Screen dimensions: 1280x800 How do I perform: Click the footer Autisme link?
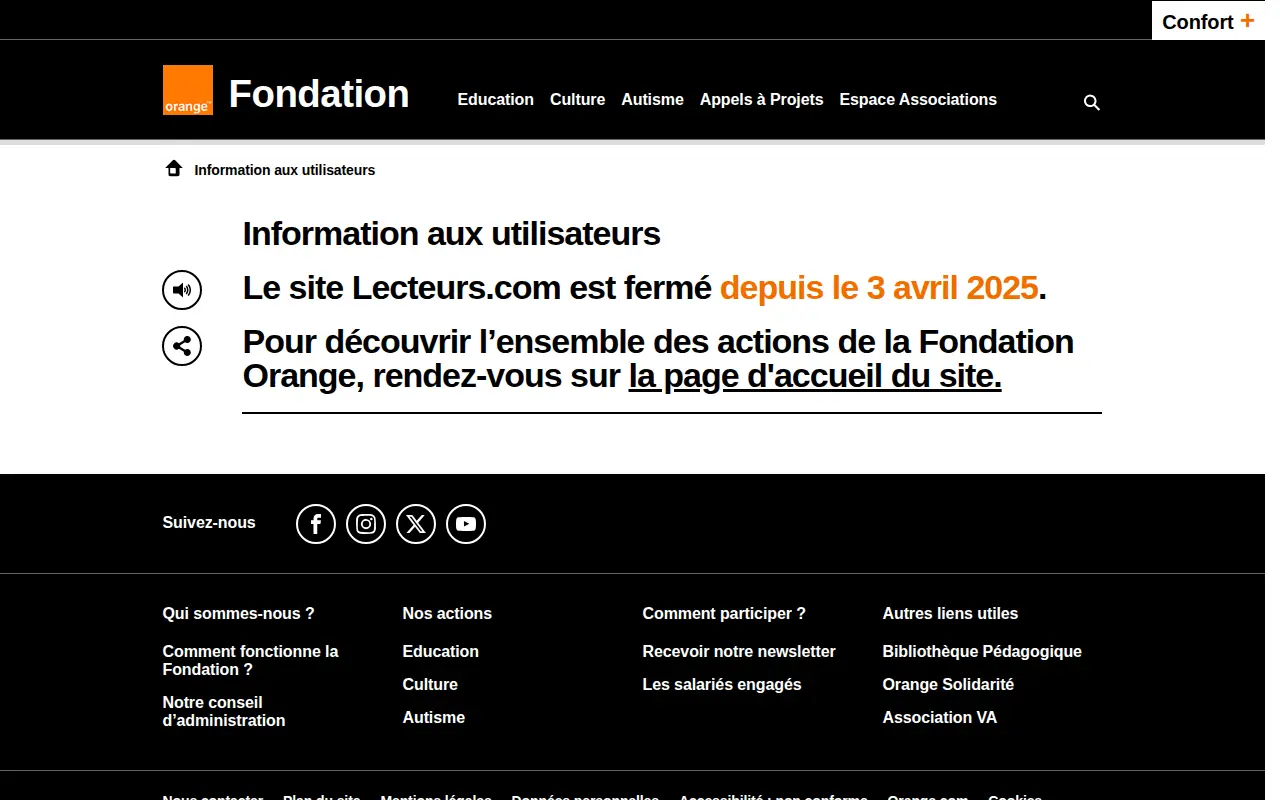pyautogui.click(x=434, y=717)
